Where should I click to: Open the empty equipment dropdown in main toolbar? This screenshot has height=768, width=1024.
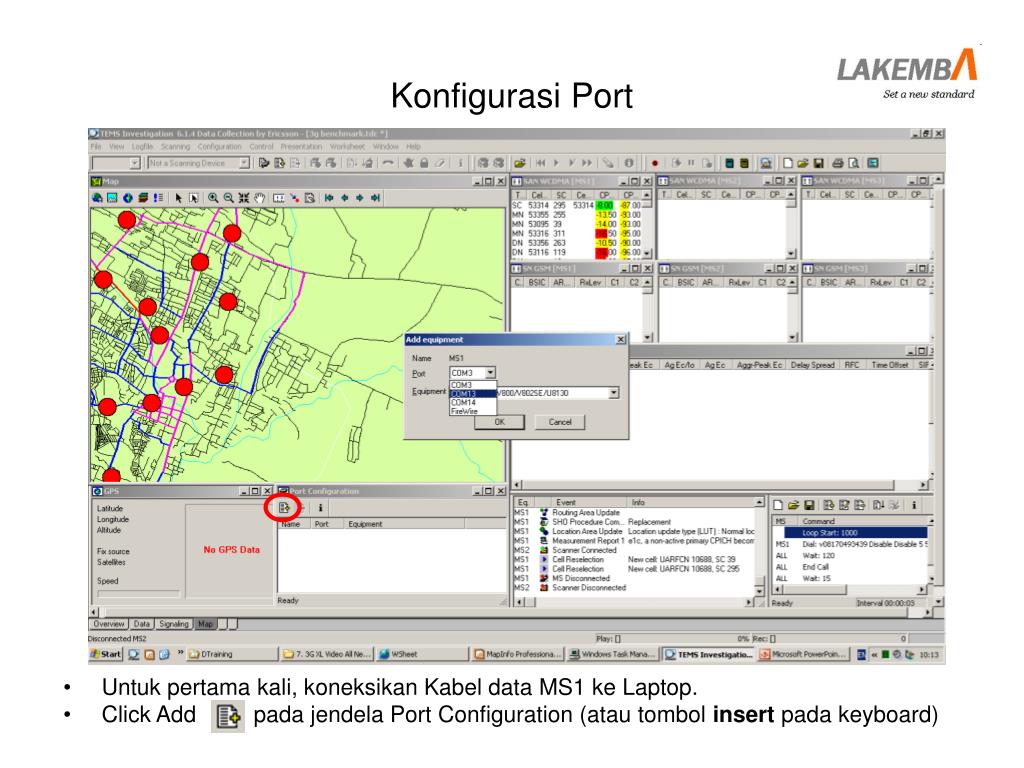click(135, 163)
